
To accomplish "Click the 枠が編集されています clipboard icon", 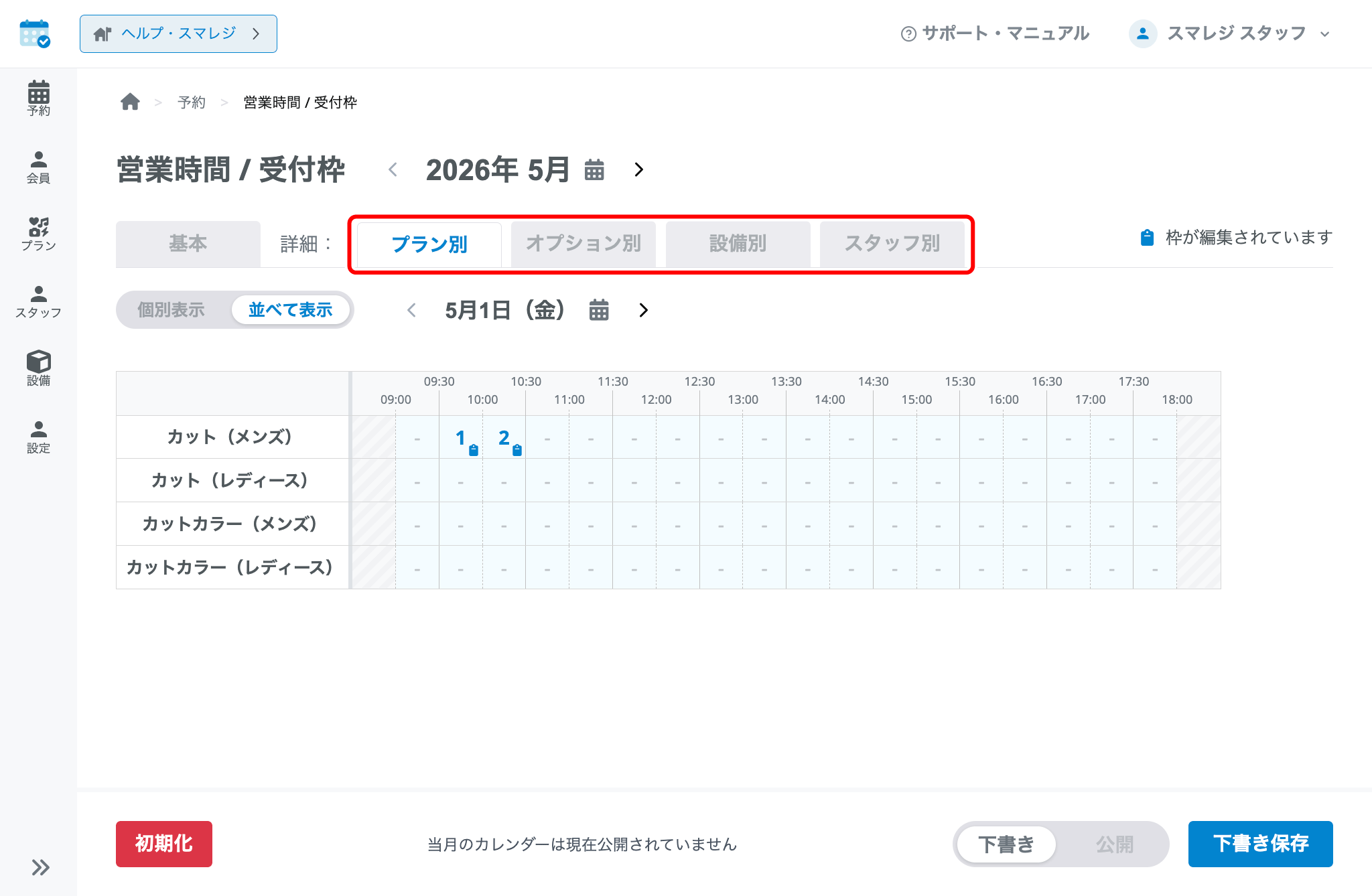I will coord(1147,237).
